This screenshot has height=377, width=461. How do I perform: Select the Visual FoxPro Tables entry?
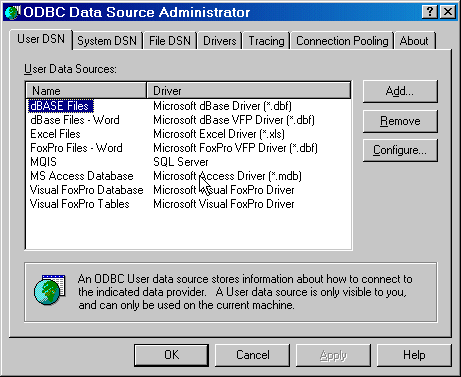[80, 204]
